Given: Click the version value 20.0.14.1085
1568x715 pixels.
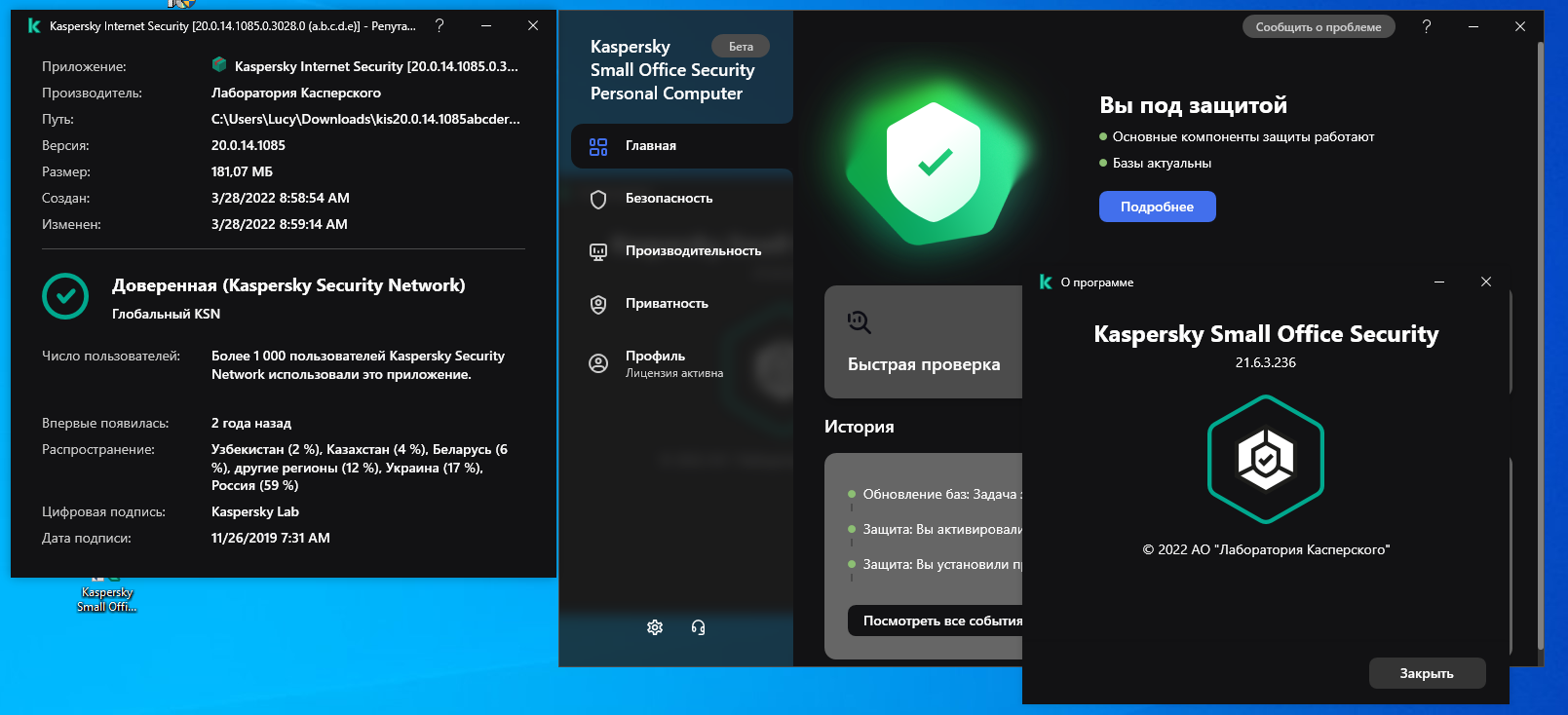Looking at the screenshot, I should (x=249, y=145).
